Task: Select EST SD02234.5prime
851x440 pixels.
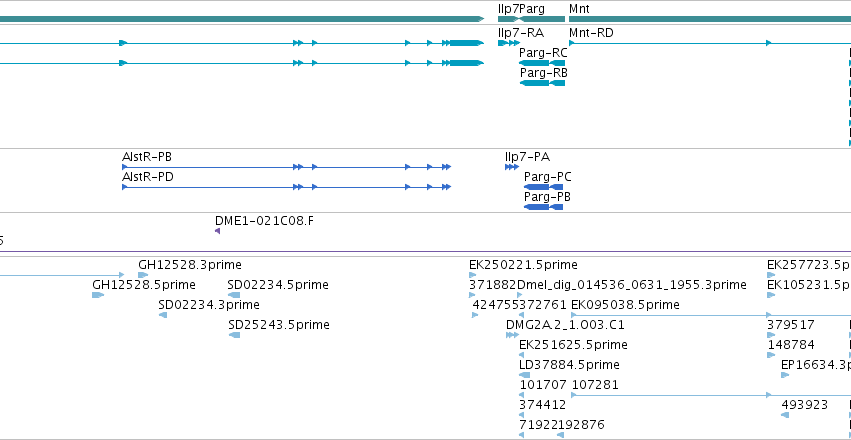Action: click(234, 295)
